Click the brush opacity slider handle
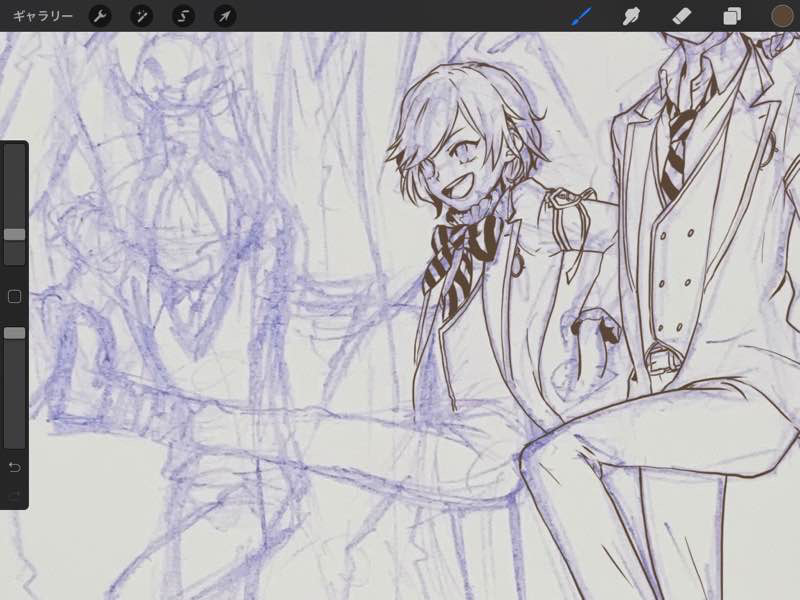This screenshot has height=600, width=800. [14, 333]
